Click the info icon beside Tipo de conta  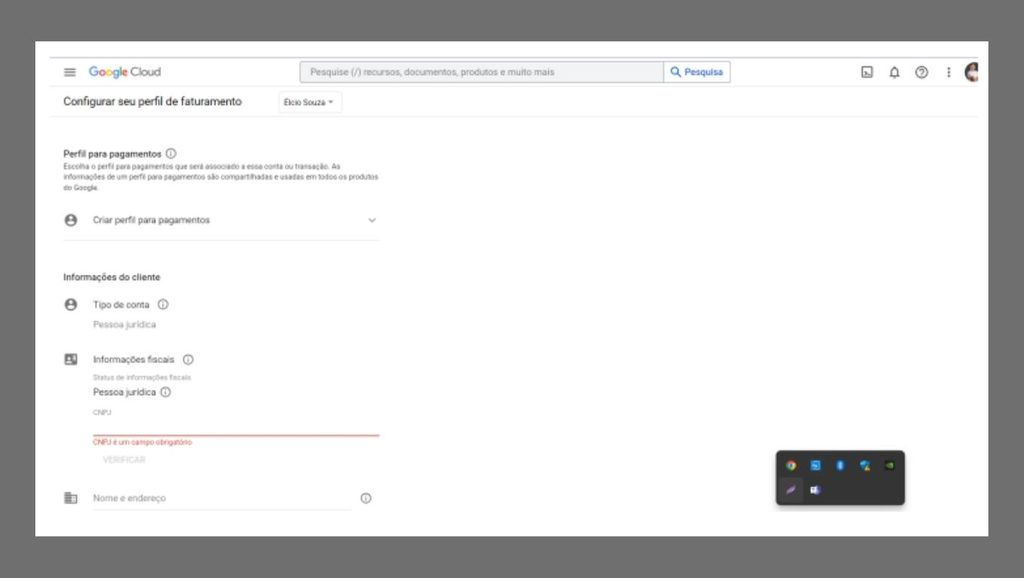[x=163, y=304]
